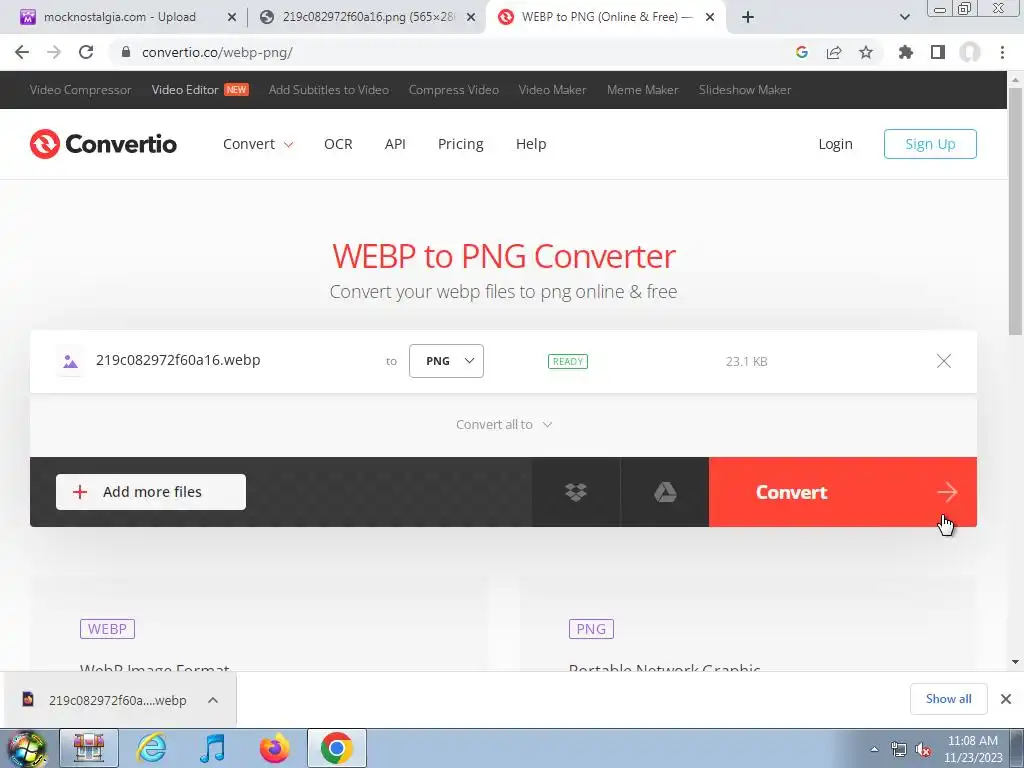Click Show all downloads button

[x=948, y=699]
